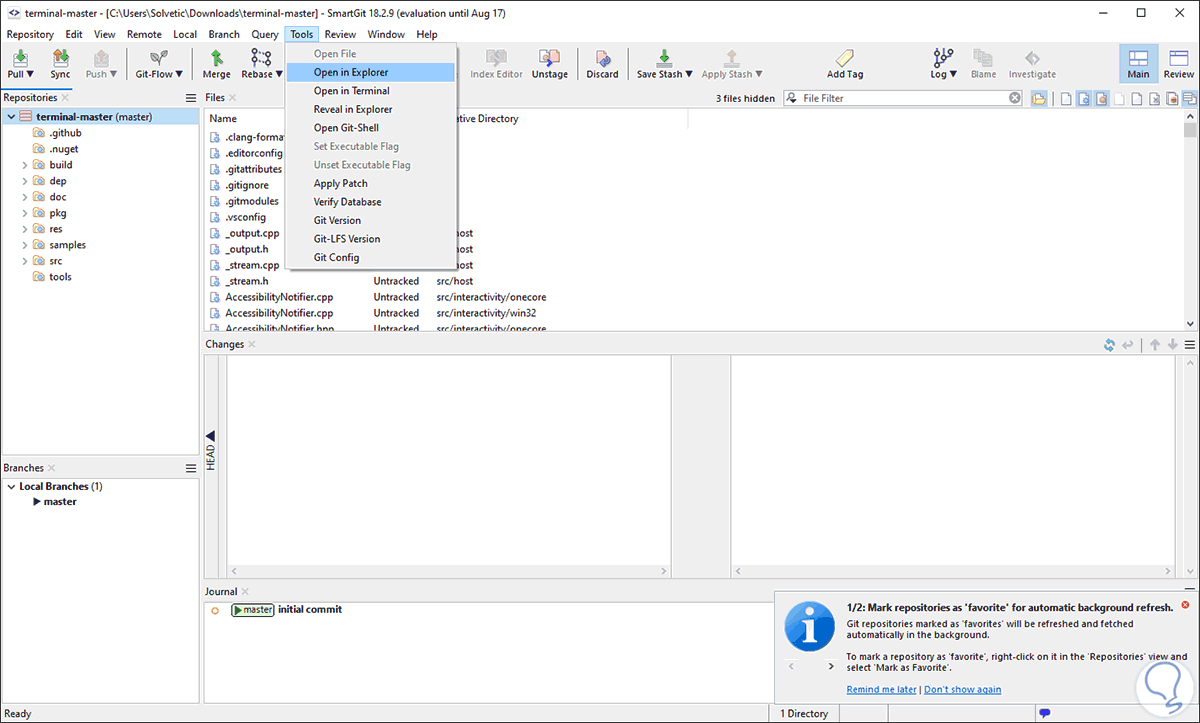Open the Pull dropdown arrow
Image resolution: width=1200 pixels, height=723 pixels.
(30, 74)
